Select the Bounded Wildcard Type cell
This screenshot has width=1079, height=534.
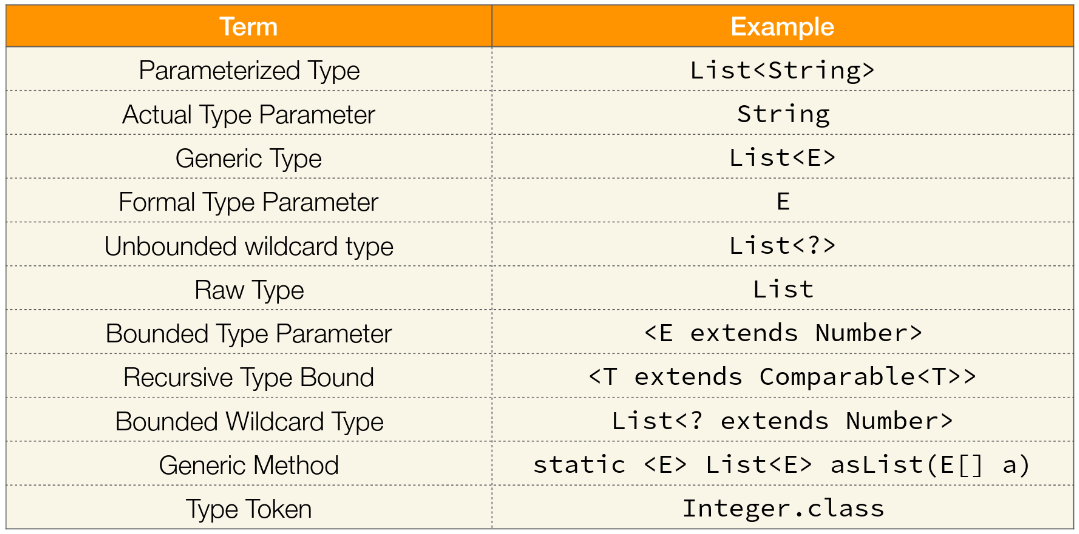coord(249,421)
